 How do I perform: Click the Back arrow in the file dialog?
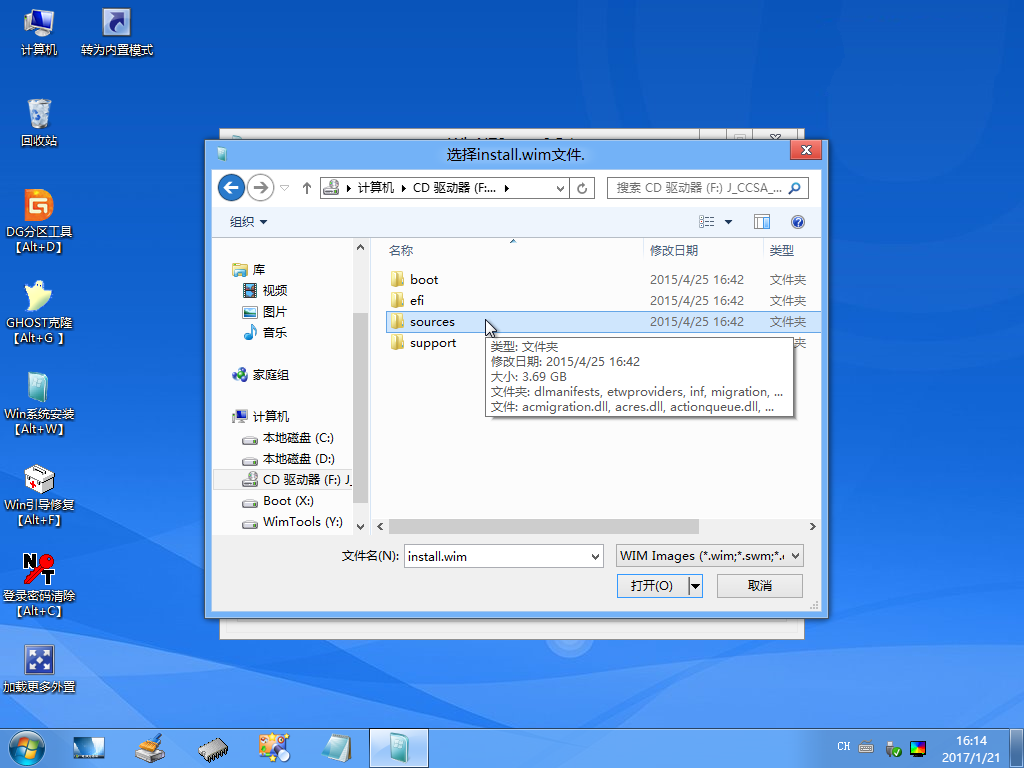(x=231, y=188)
